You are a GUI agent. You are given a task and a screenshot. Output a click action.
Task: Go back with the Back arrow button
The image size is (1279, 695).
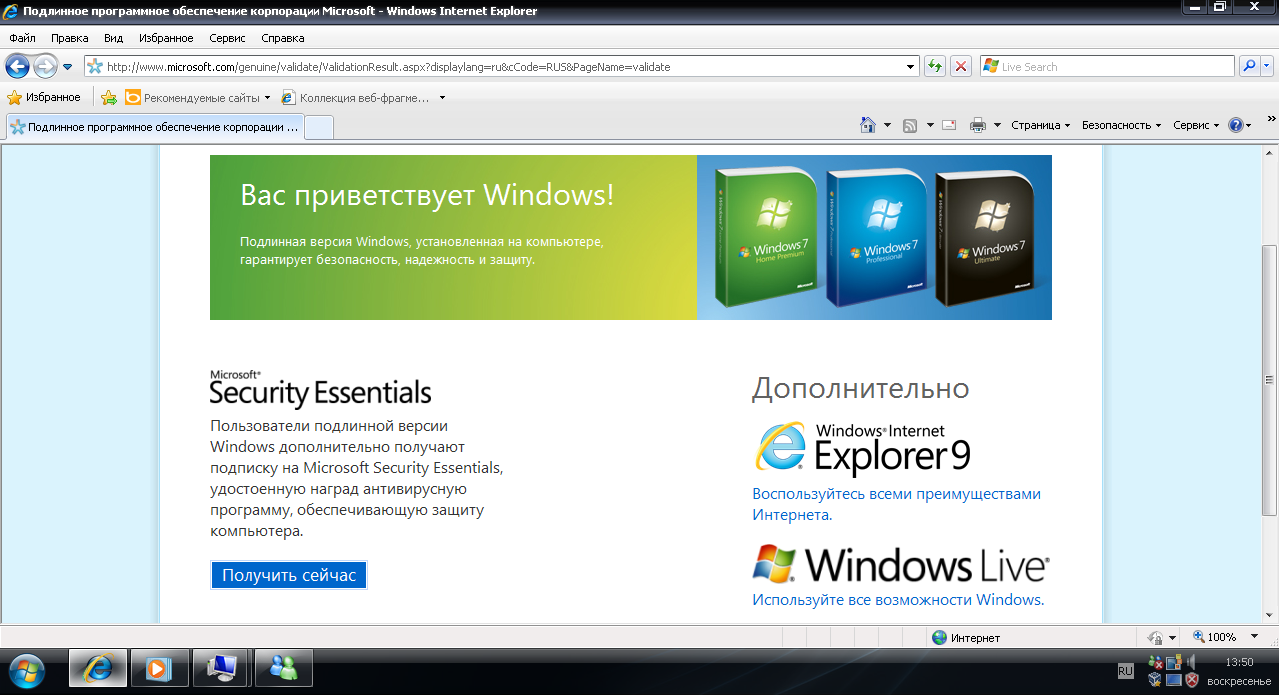point(17,66)
